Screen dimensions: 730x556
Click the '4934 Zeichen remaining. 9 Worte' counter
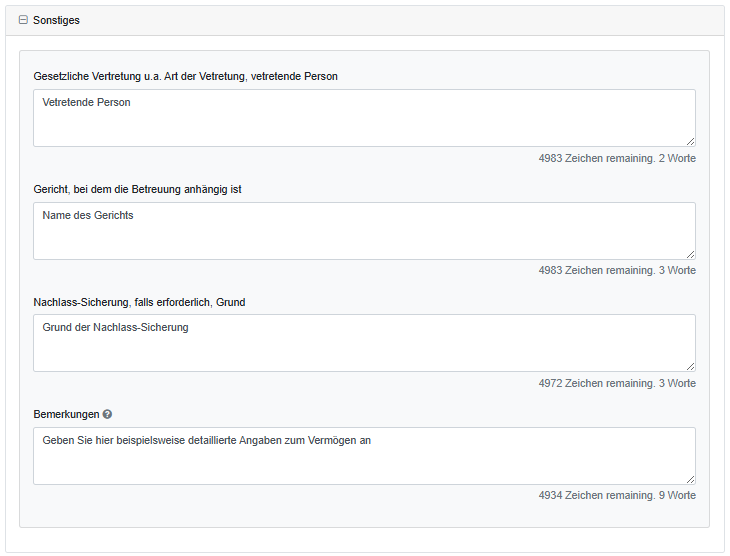click(x=616, y=495)
